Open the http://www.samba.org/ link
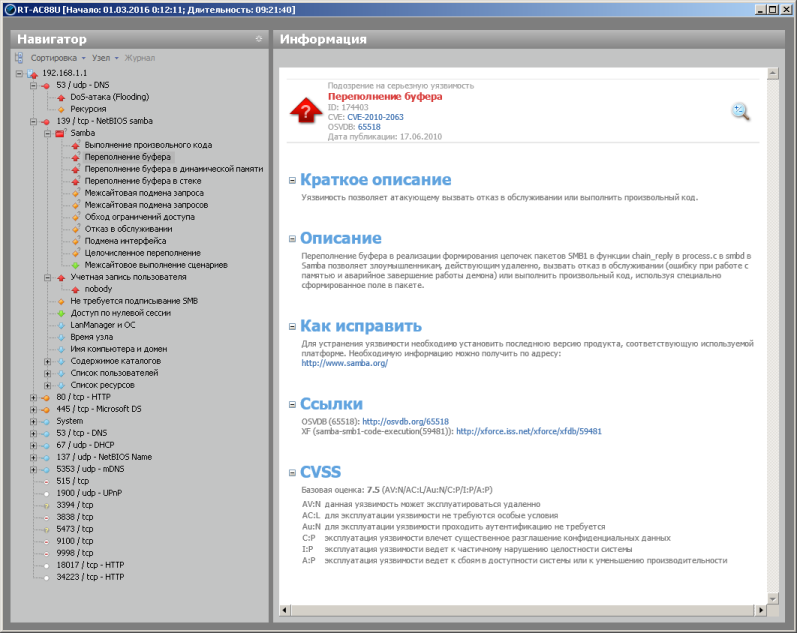This screenshot has height=633, width=797. coord(345,363)
